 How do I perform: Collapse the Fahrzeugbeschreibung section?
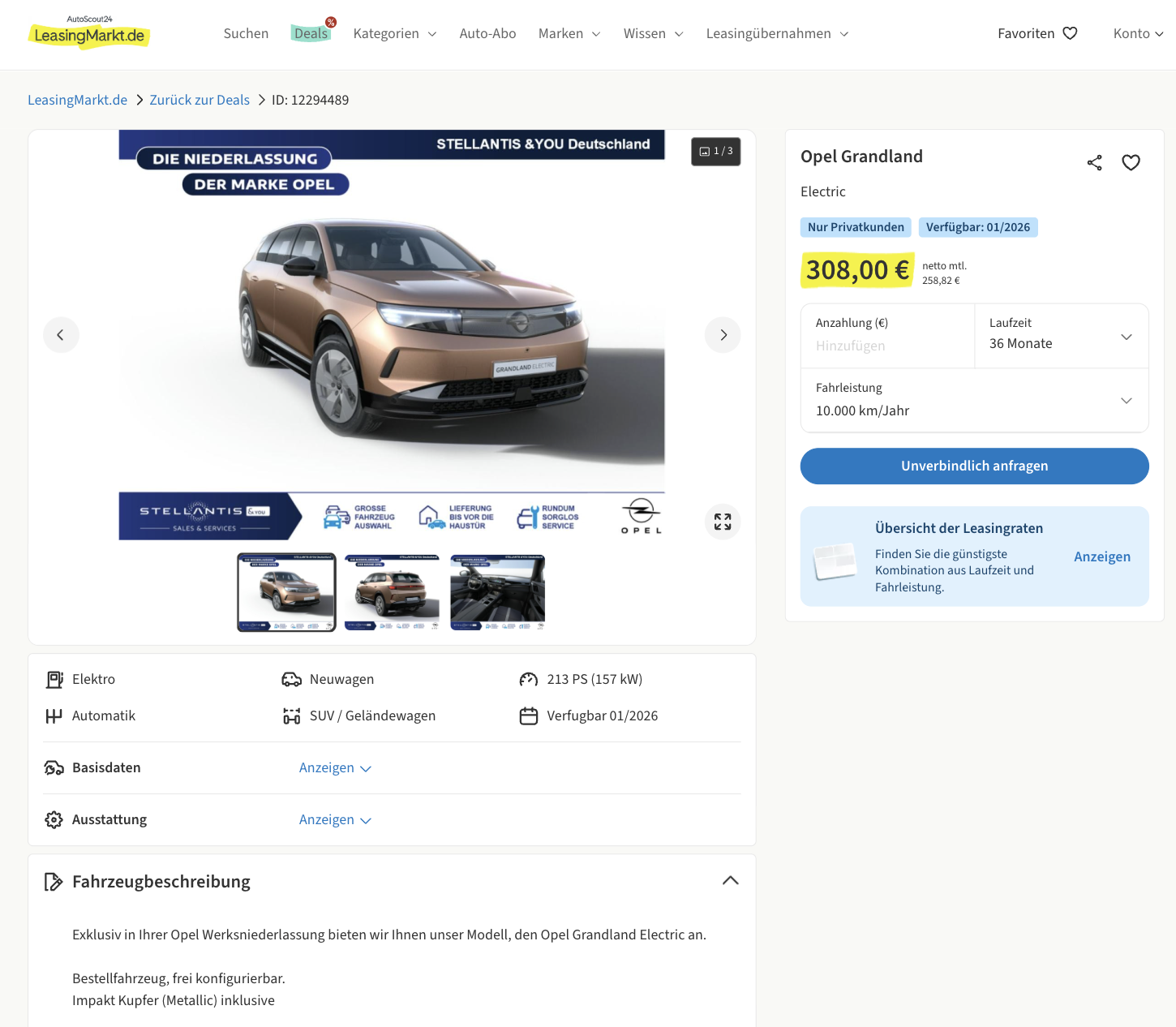(730, 881)
